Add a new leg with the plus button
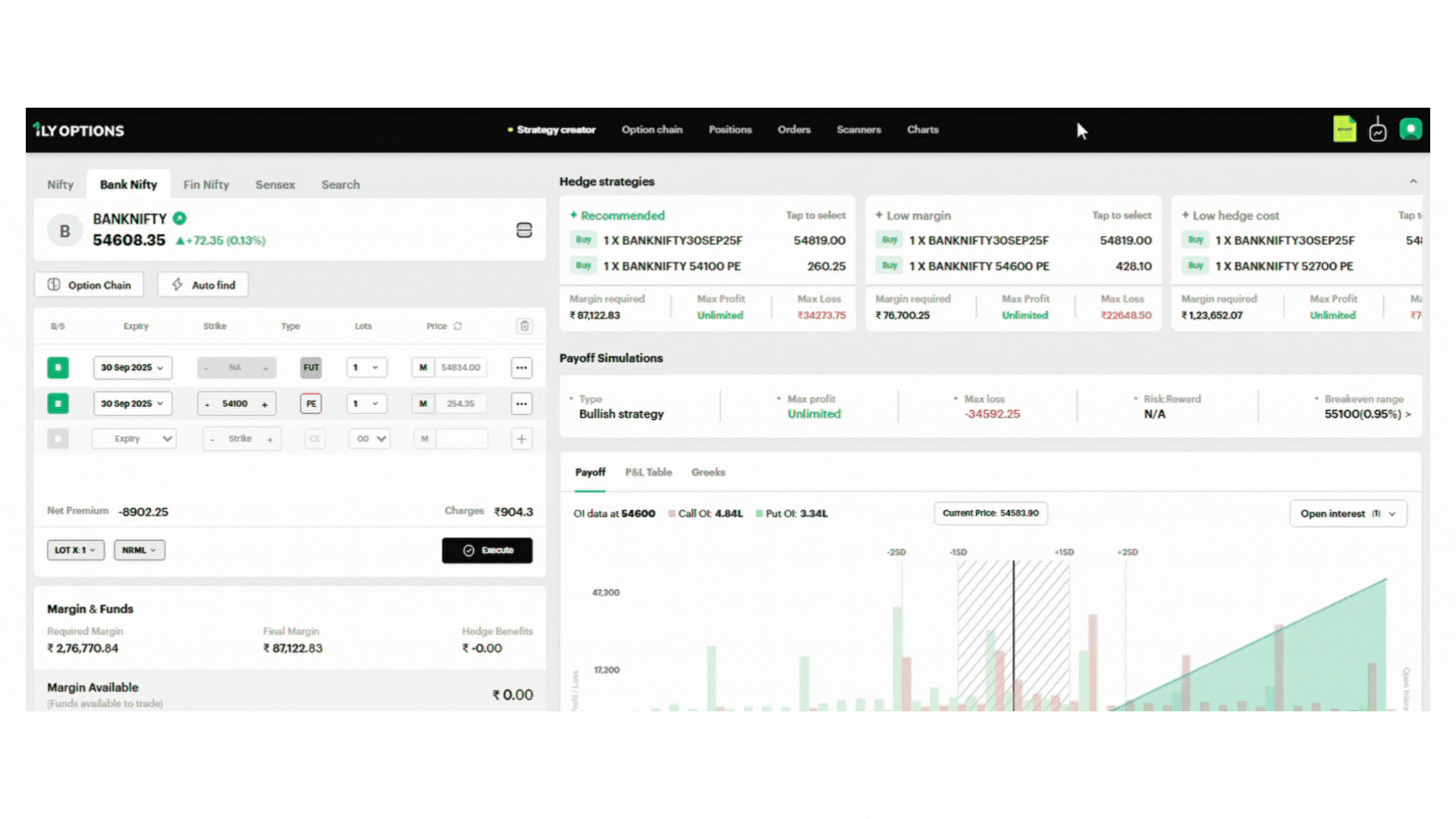Screen dimensions: 1456x819 [x=521, y=439]
